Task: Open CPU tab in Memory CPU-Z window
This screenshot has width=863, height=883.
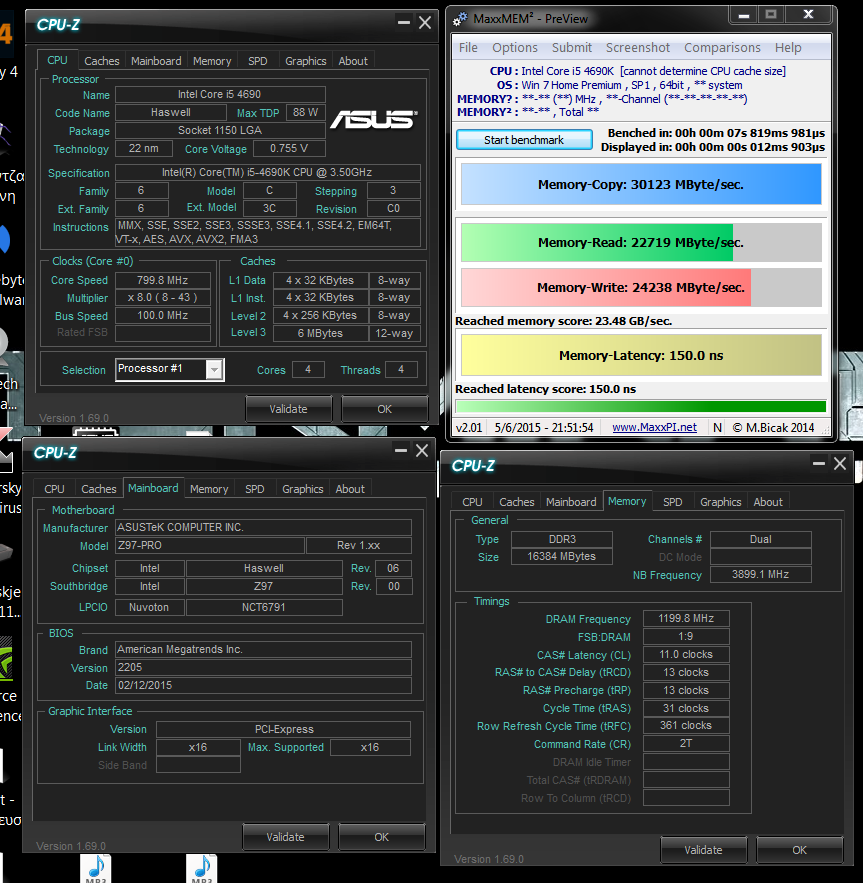Action: click(x=472, y=502)
